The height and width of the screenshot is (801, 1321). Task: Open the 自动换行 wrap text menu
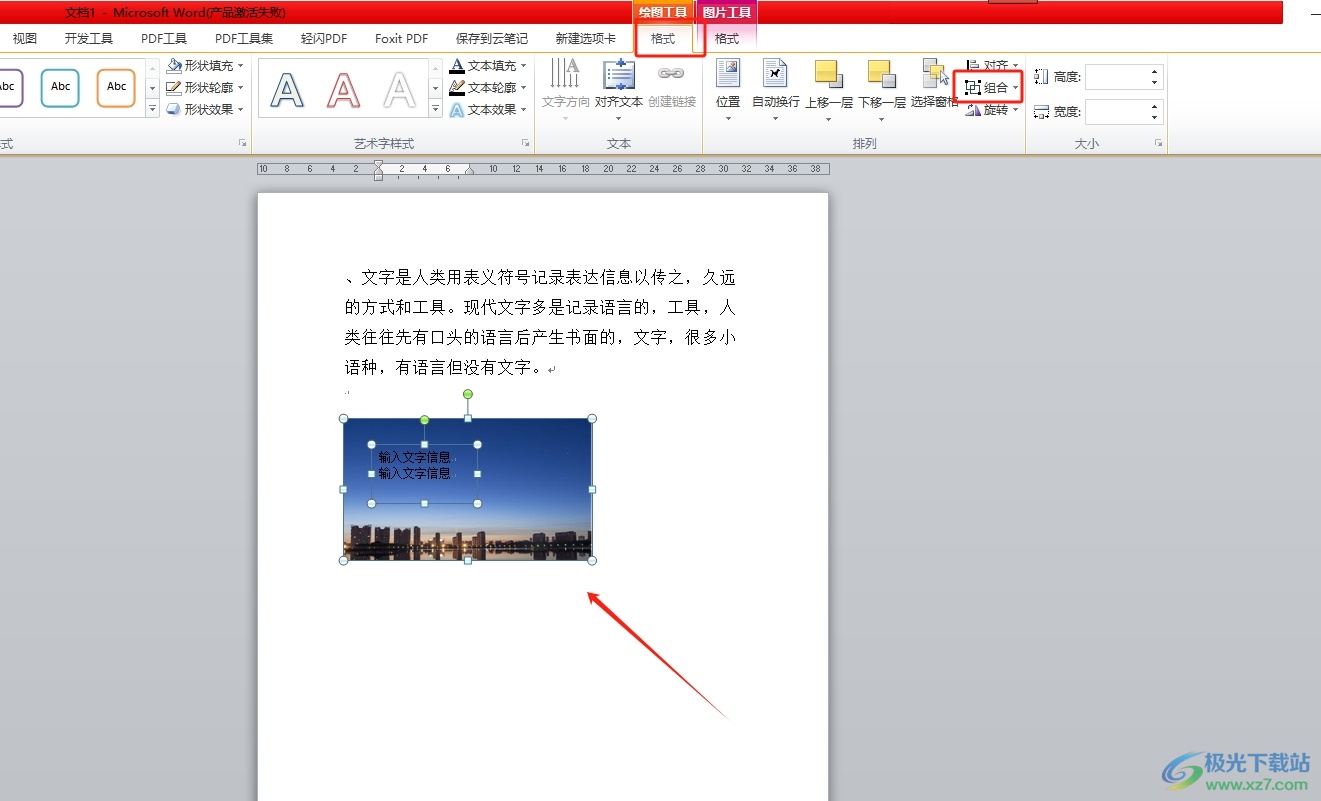tap(776, 90)
